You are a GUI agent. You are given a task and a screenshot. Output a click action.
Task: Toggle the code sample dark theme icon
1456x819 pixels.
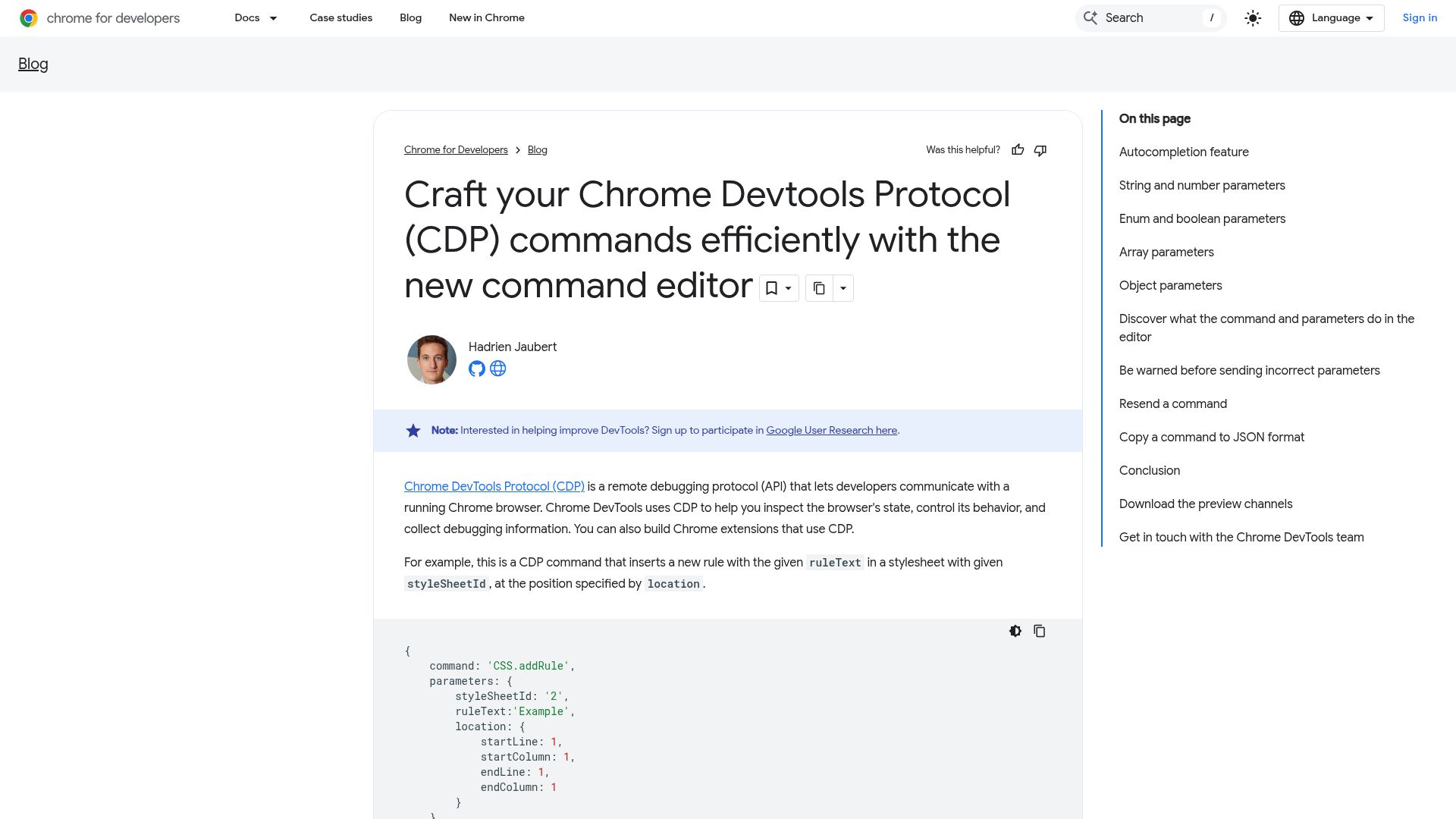coord(1015,631)
